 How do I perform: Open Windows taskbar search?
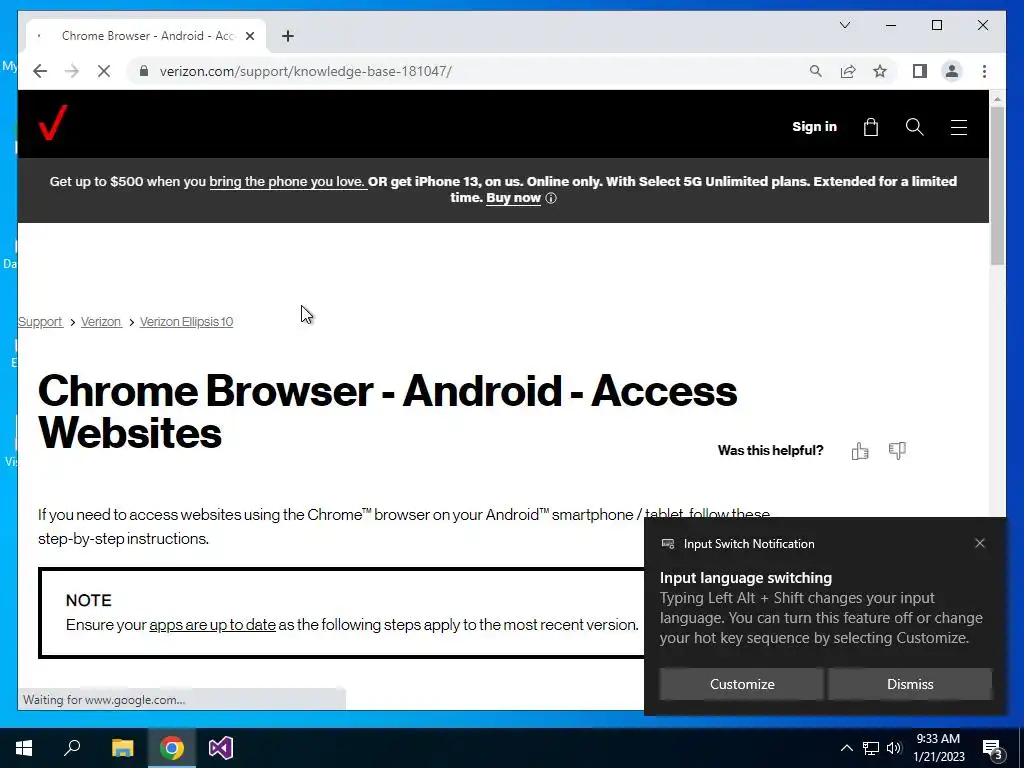[72, 748]
